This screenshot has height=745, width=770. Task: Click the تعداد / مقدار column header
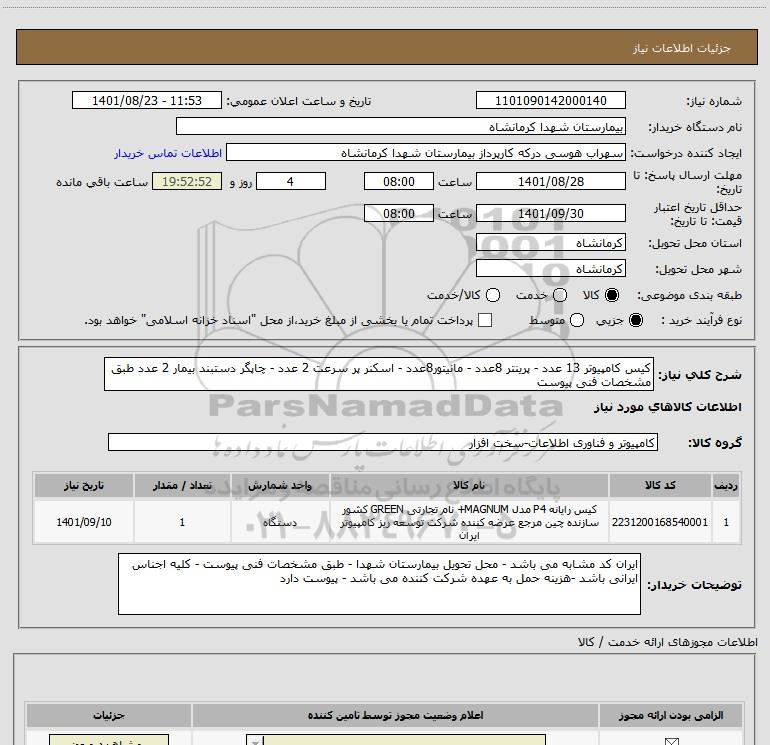coord(182,486)
